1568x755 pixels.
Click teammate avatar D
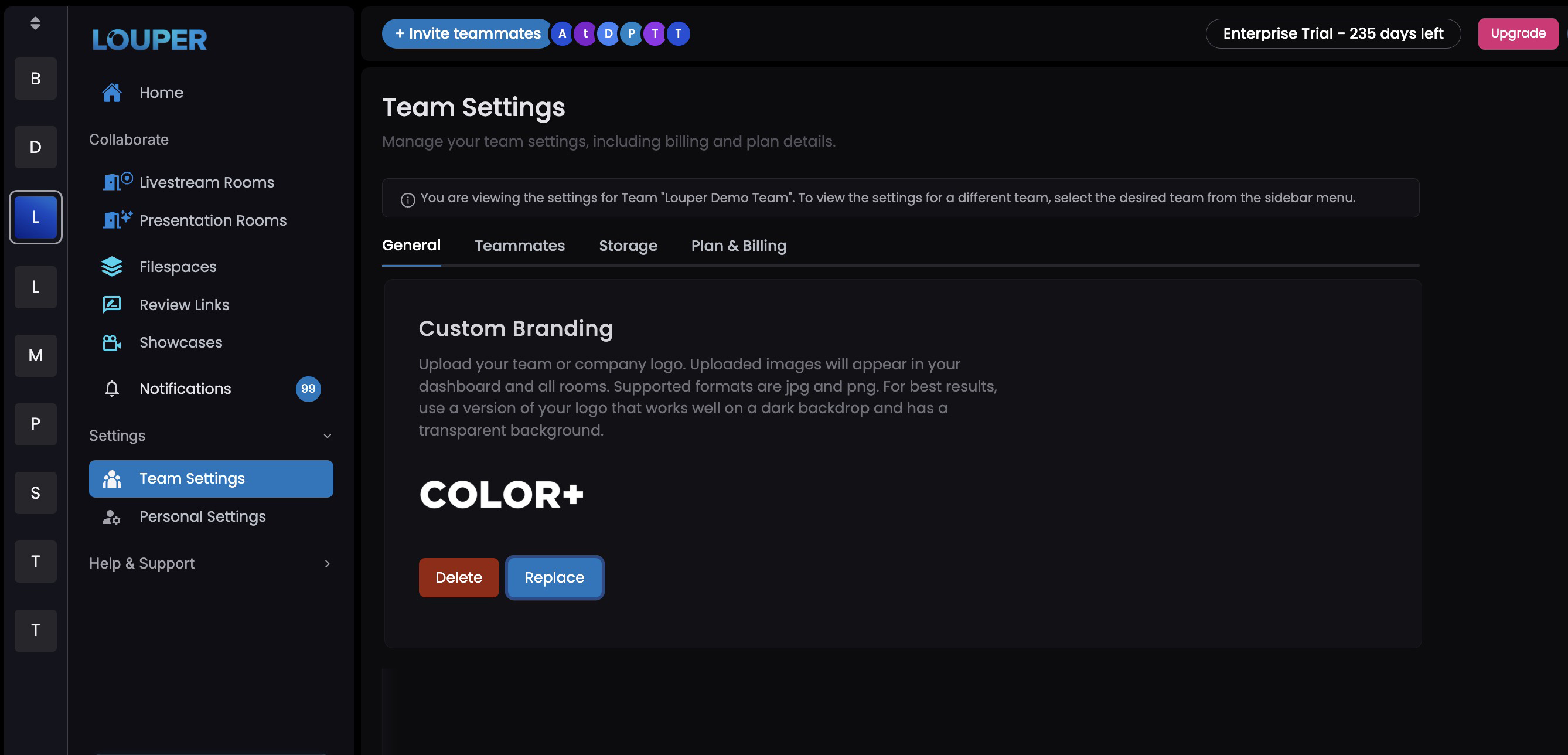(x=609, y=33)
